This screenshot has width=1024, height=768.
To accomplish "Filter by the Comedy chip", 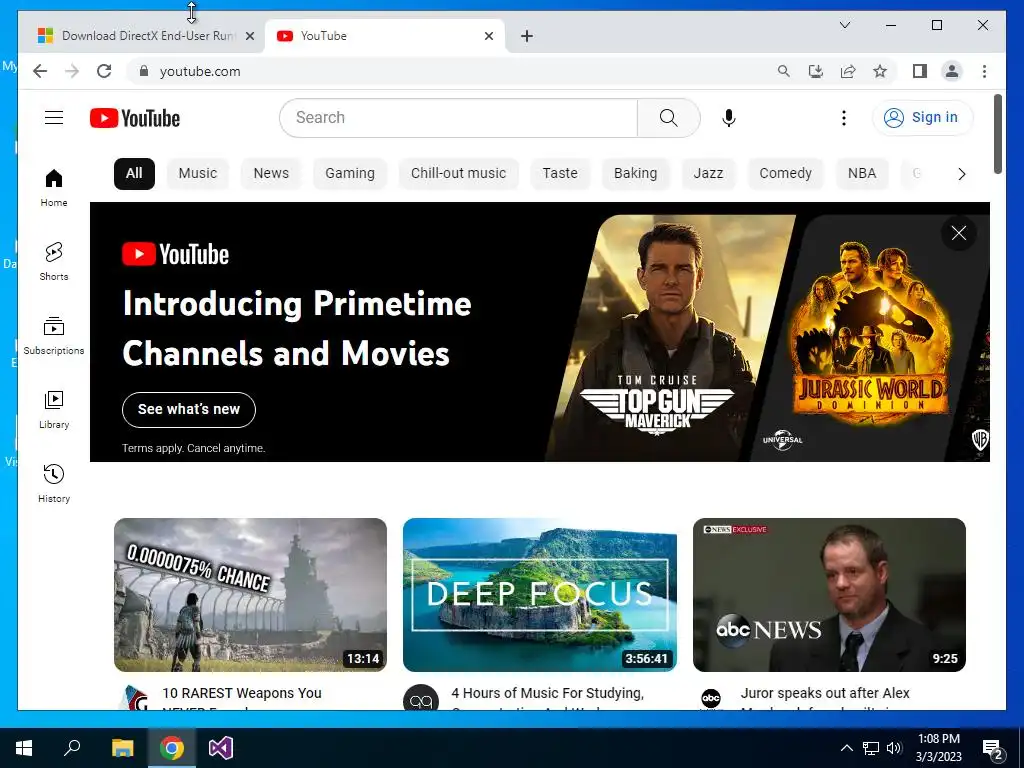I will tap(786, 173).
